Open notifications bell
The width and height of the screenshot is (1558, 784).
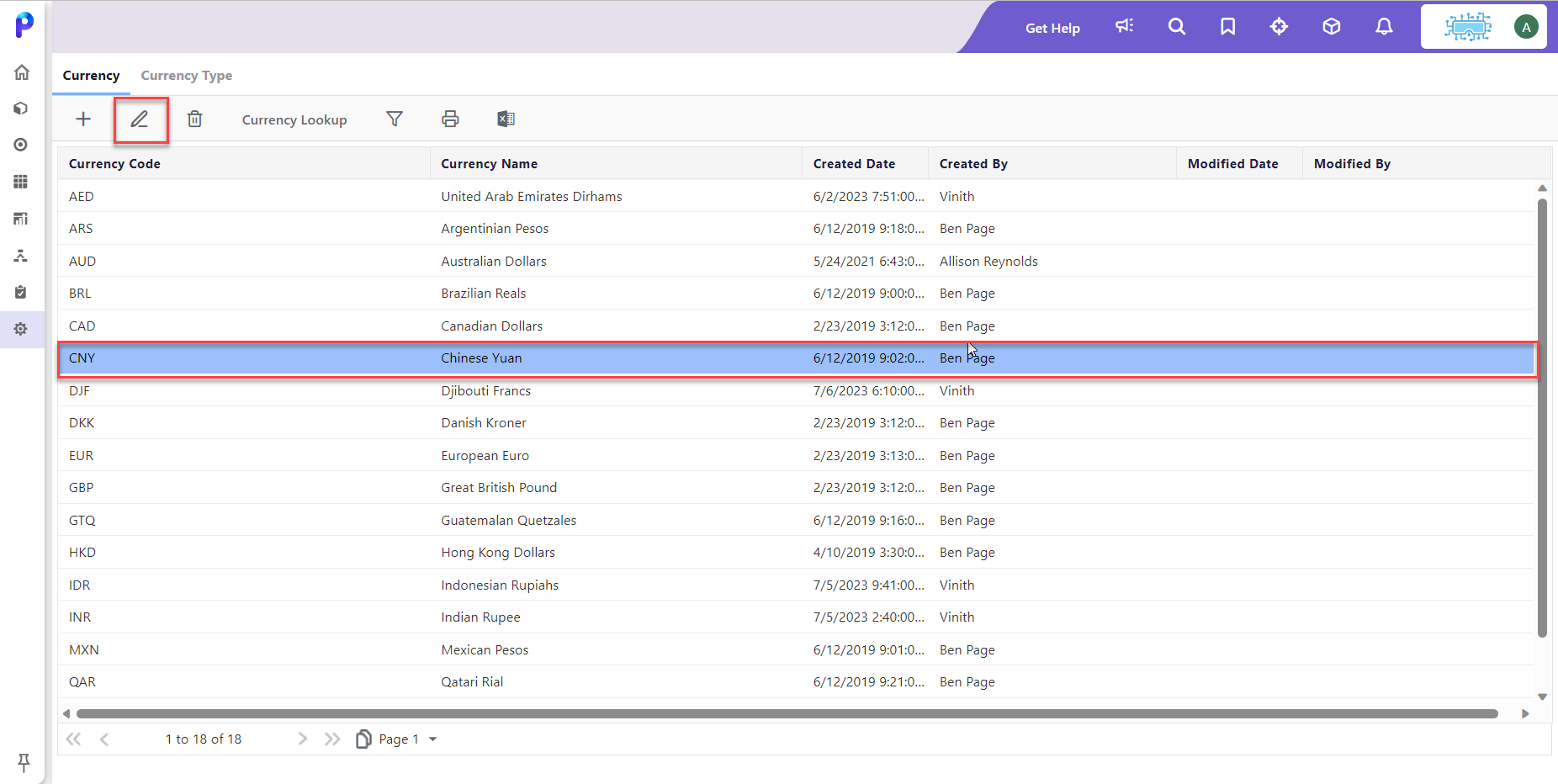1384,26
